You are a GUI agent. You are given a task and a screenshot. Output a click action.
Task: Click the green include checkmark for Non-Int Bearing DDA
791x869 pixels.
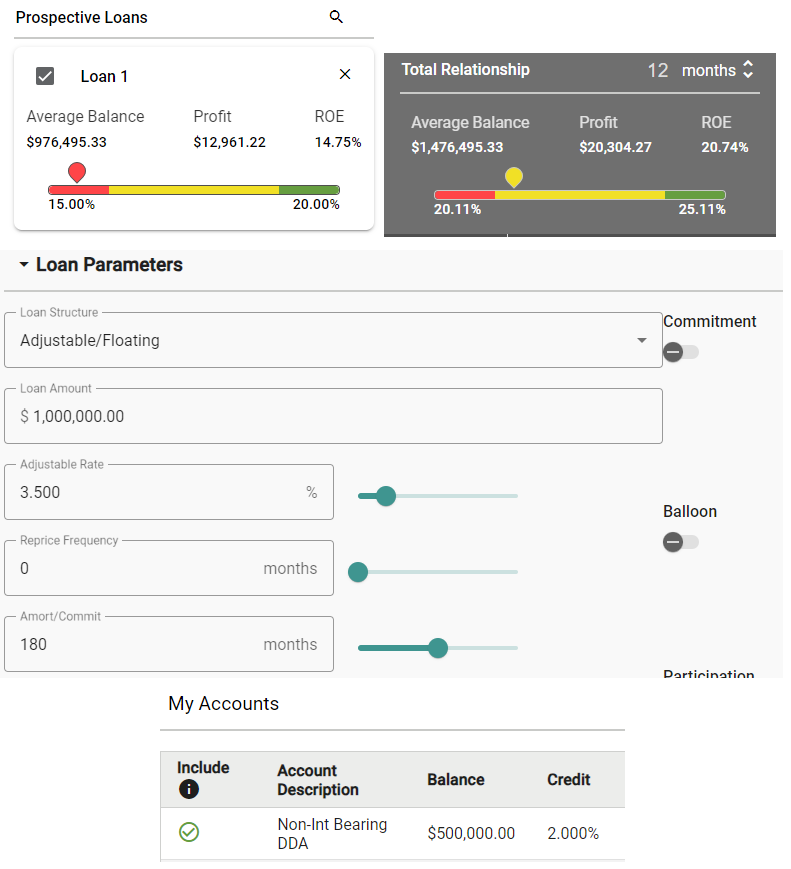click(x=188, y=832)
